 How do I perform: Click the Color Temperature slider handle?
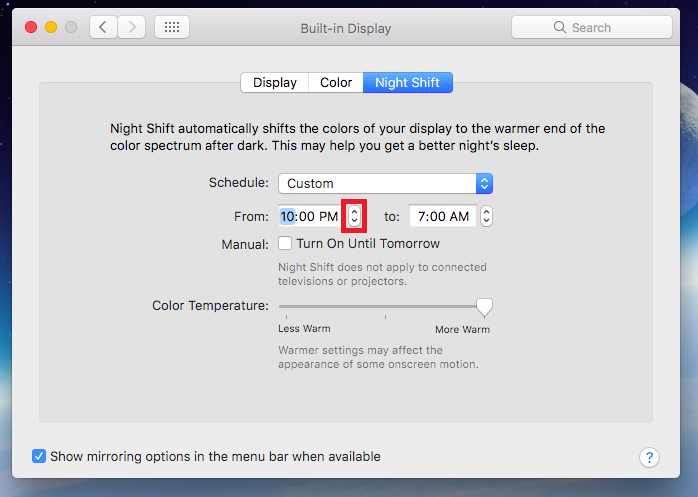pyautogui.click(x=484, y=307)
